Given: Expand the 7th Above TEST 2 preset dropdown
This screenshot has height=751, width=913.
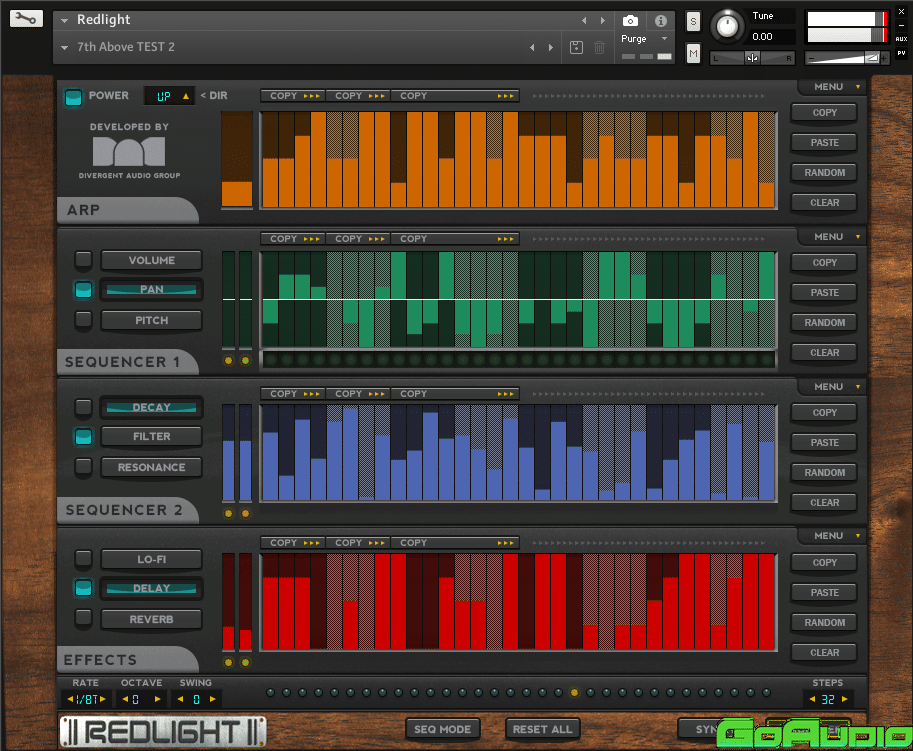Looking at the screenshot, I should pyautogui.click(x=65, y=47).
